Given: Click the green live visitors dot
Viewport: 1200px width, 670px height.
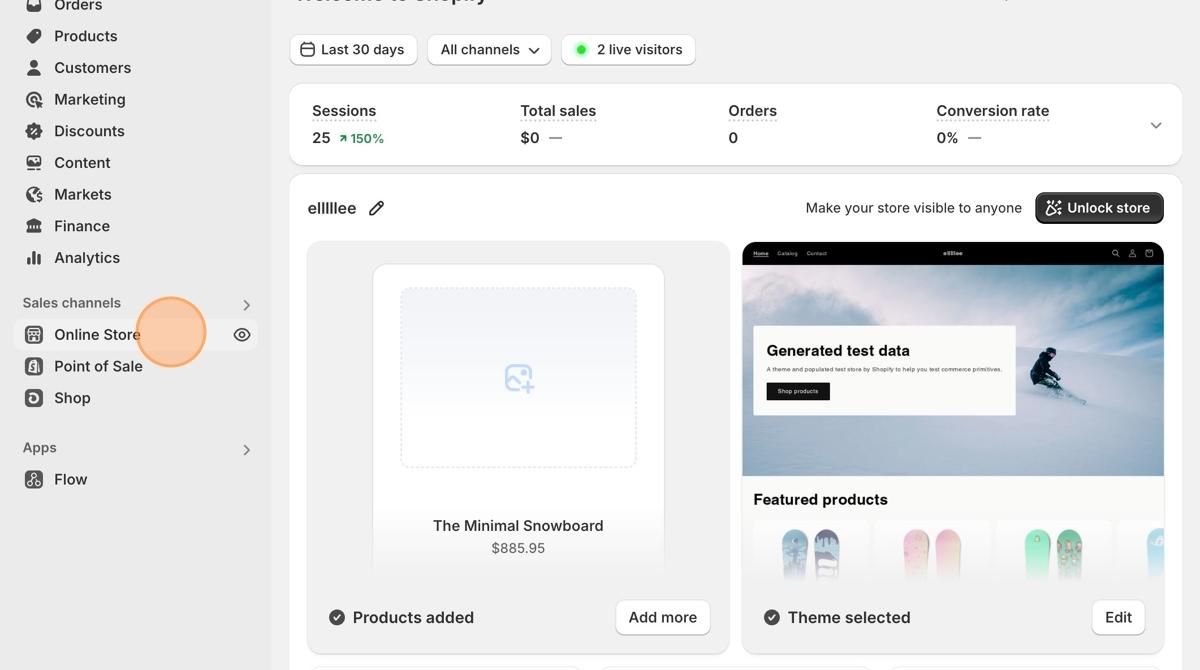Looking at the screenshot, I should pos(581,50).
